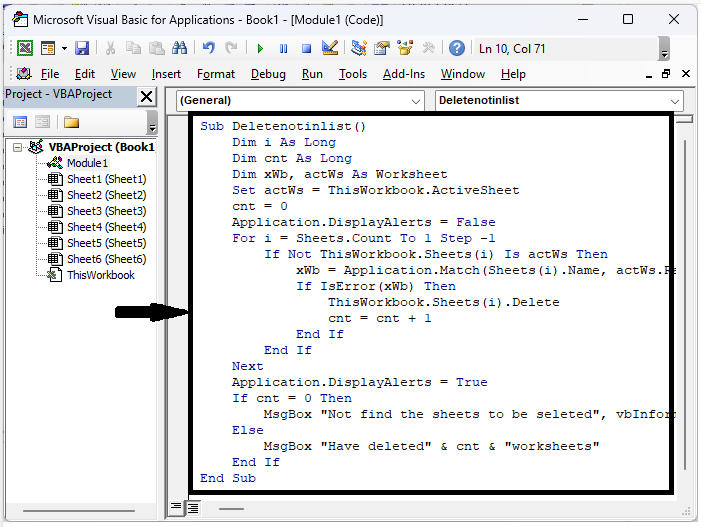Undo the last edit
This screenshot has width=701, height=527.
208,48
